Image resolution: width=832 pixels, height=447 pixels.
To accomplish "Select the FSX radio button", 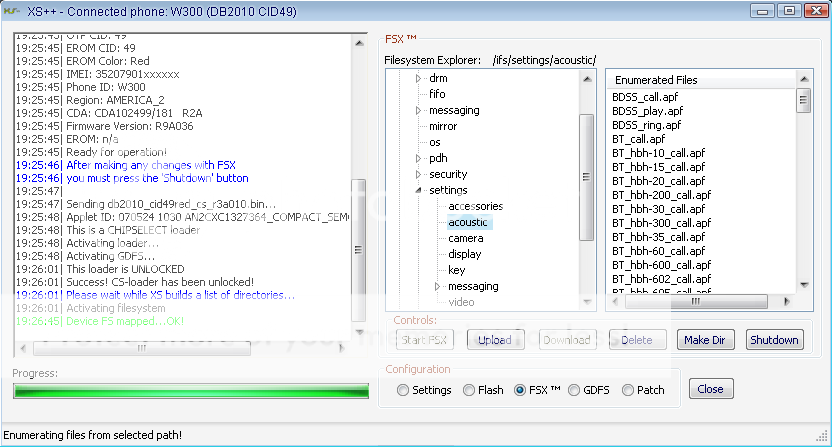I will click(520, 390).
